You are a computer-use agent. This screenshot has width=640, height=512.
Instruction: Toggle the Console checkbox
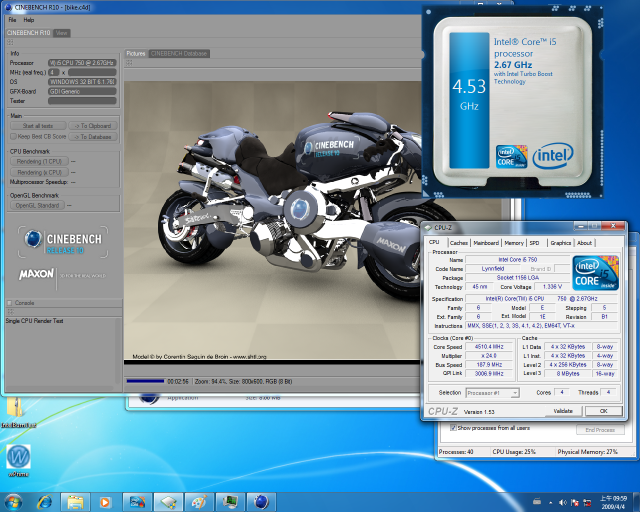9,303
